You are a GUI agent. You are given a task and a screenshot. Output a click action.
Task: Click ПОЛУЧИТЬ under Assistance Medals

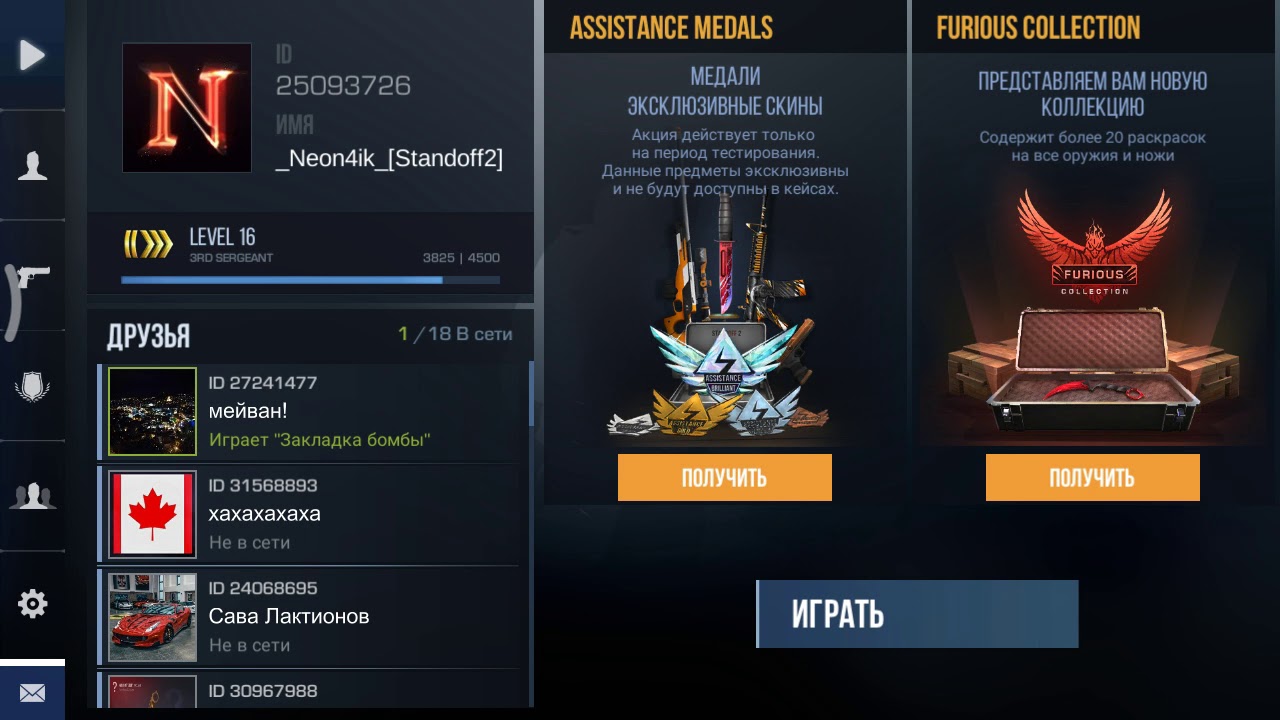pos(724,478)
